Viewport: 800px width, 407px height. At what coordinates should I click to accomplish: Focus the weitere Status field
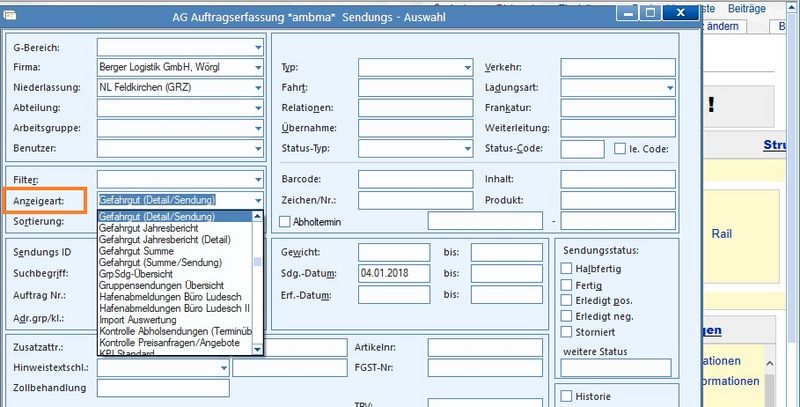click(x=616, y=368)
